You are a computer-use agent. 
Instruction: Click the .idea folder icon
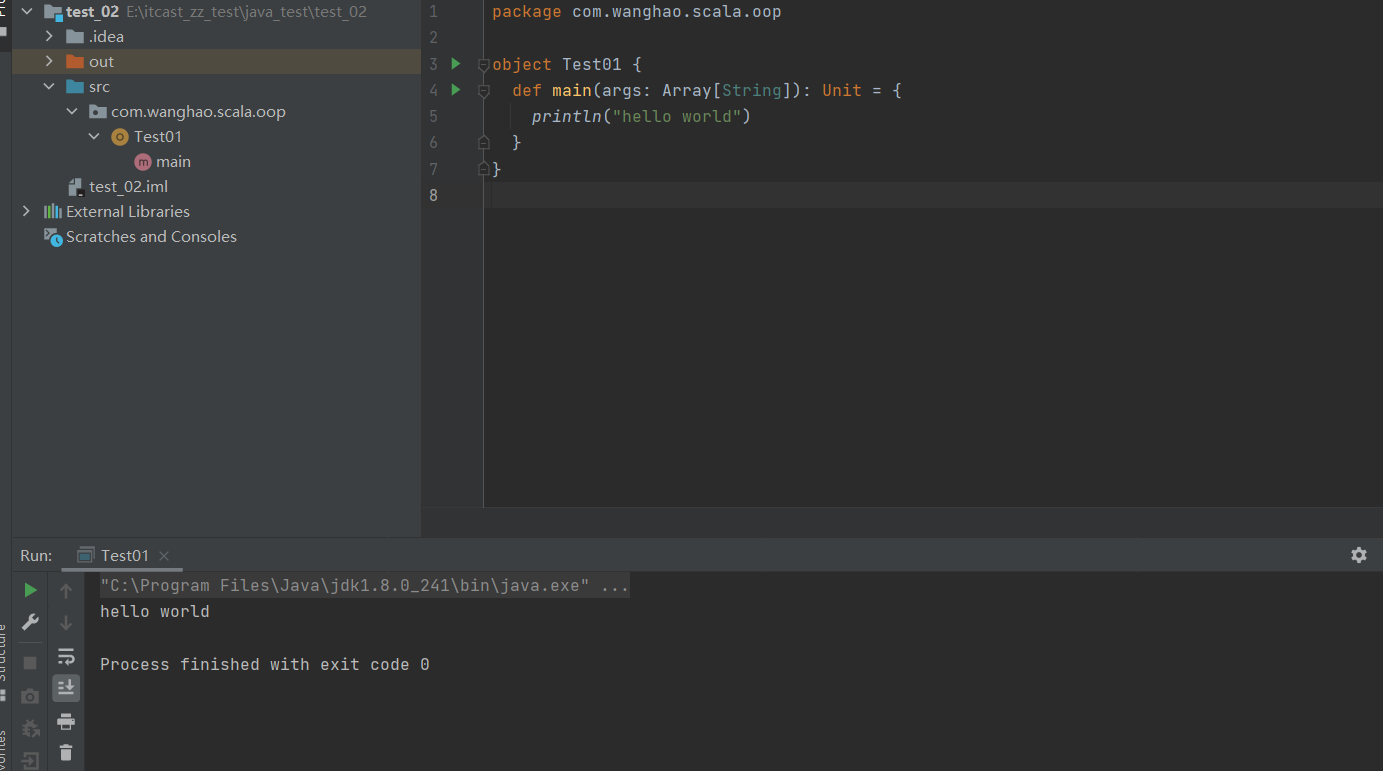pos(75,37)
